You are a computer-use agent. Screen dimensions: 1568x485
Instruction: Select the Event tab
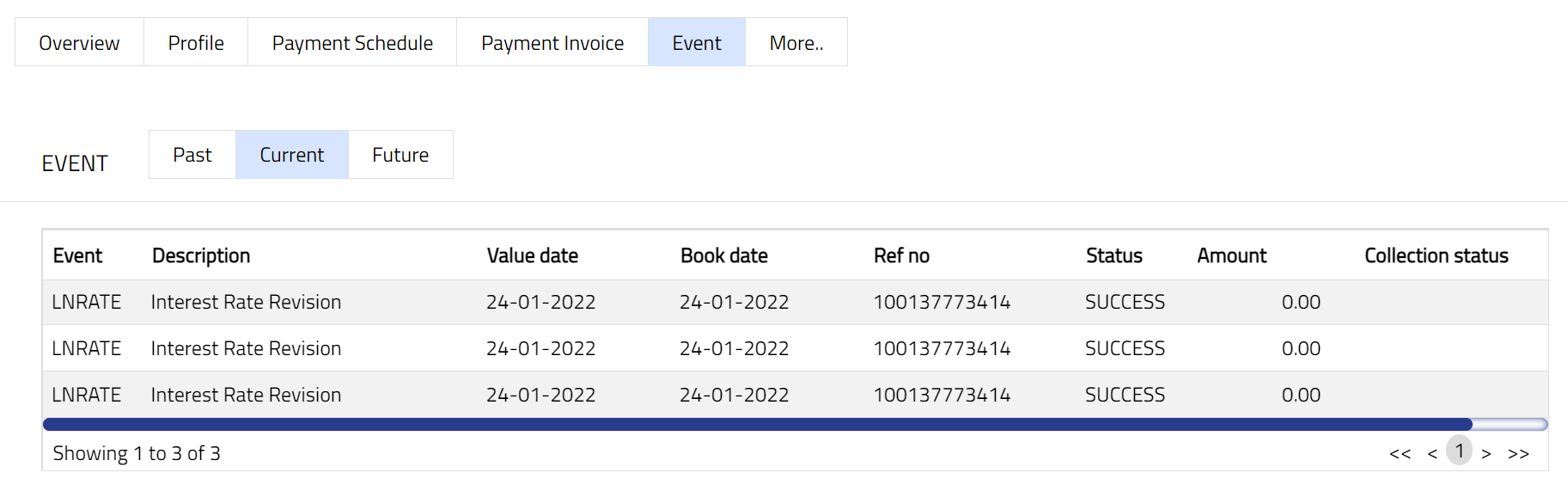tap(697, 43)
